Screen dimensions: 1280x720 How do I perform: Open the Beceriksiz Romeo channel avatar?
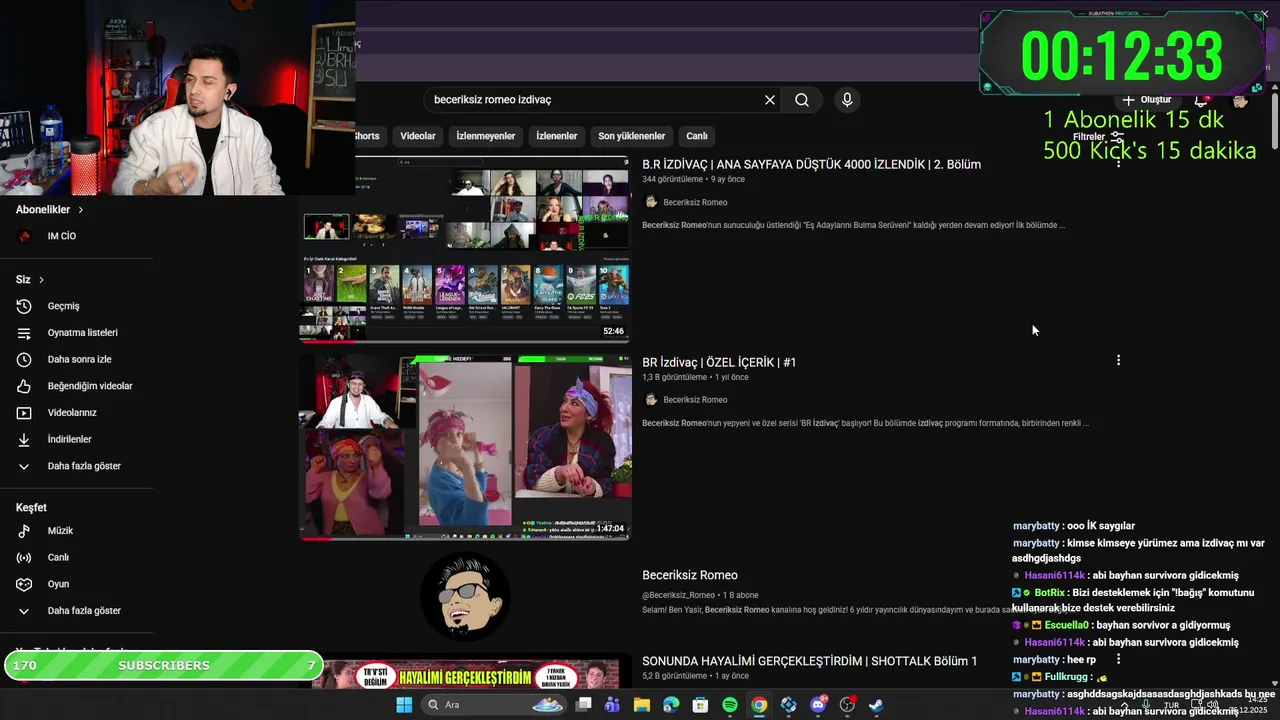coord(465,597)
